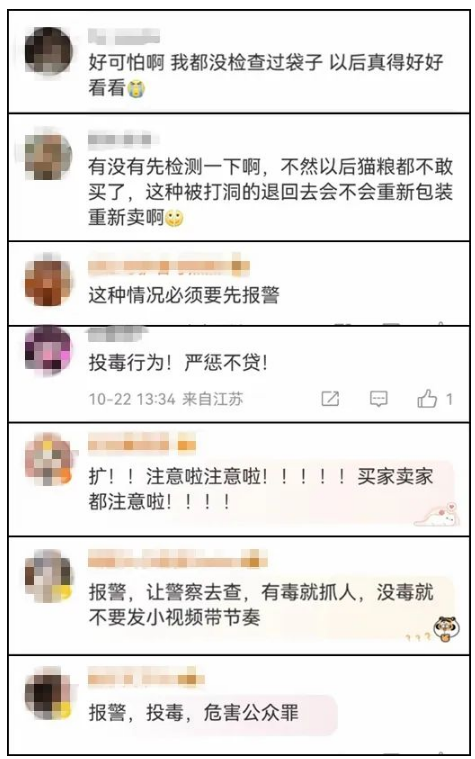Open avatar next to 这种情况必须要先报警

pyautogui.click(x=47, y=281)
